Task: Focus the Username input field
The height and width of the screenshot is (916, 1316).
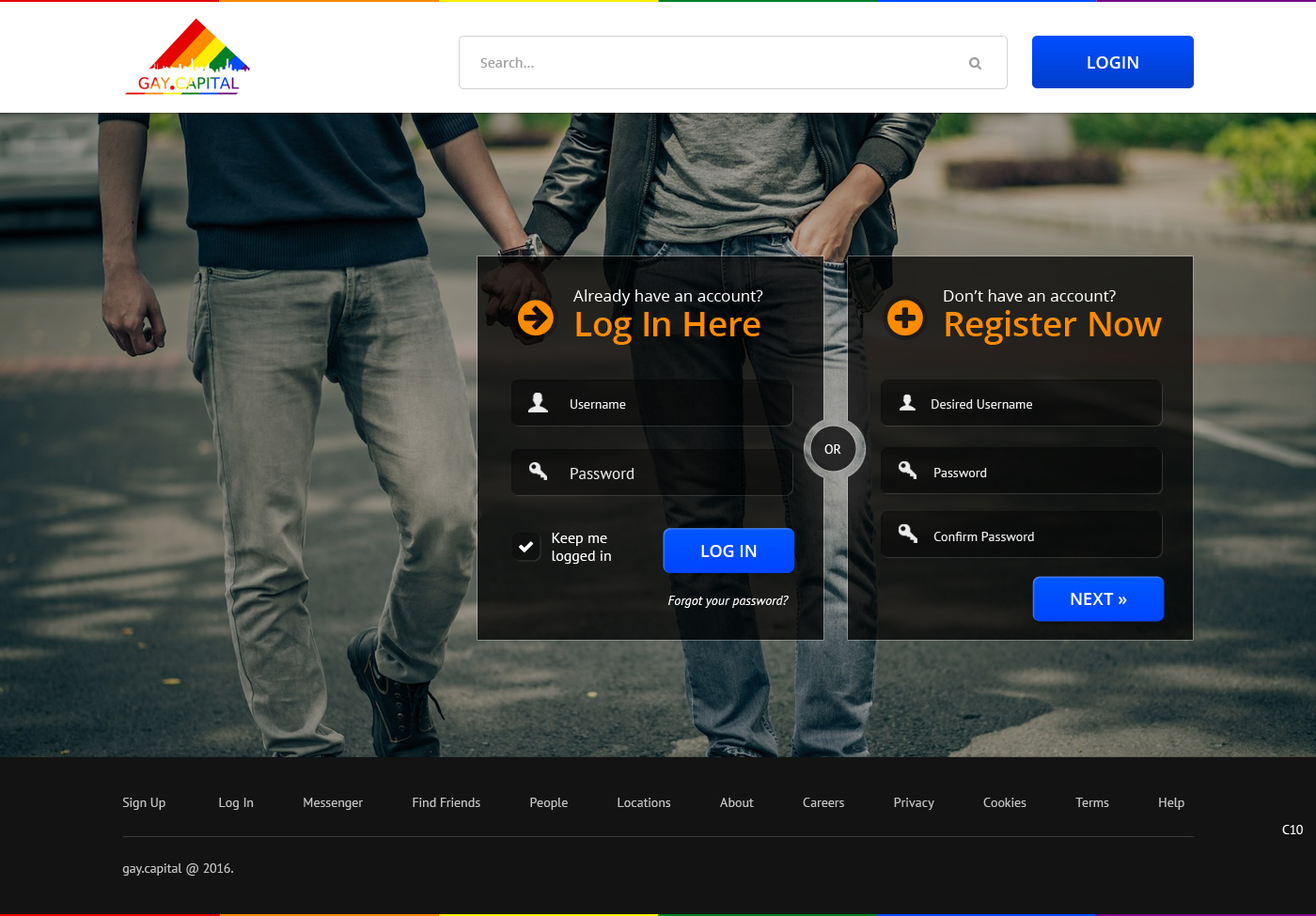Action: coord(652,403)
